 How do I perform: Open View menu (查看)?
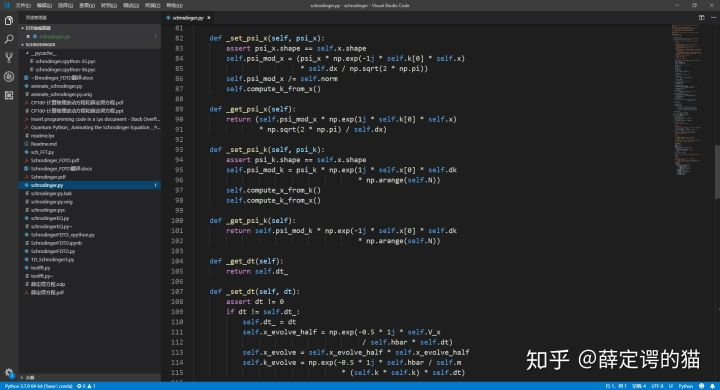pos(87,6)
